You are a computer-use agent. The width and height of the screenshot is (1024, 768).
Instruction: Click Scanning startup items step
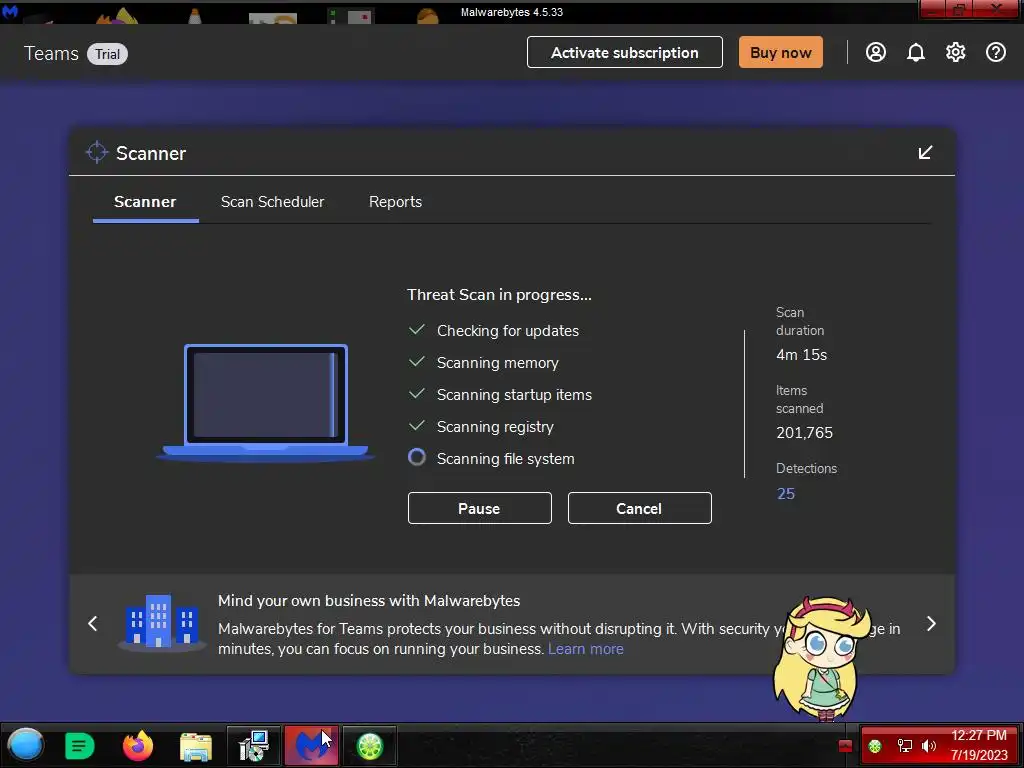tap(514, 394)
